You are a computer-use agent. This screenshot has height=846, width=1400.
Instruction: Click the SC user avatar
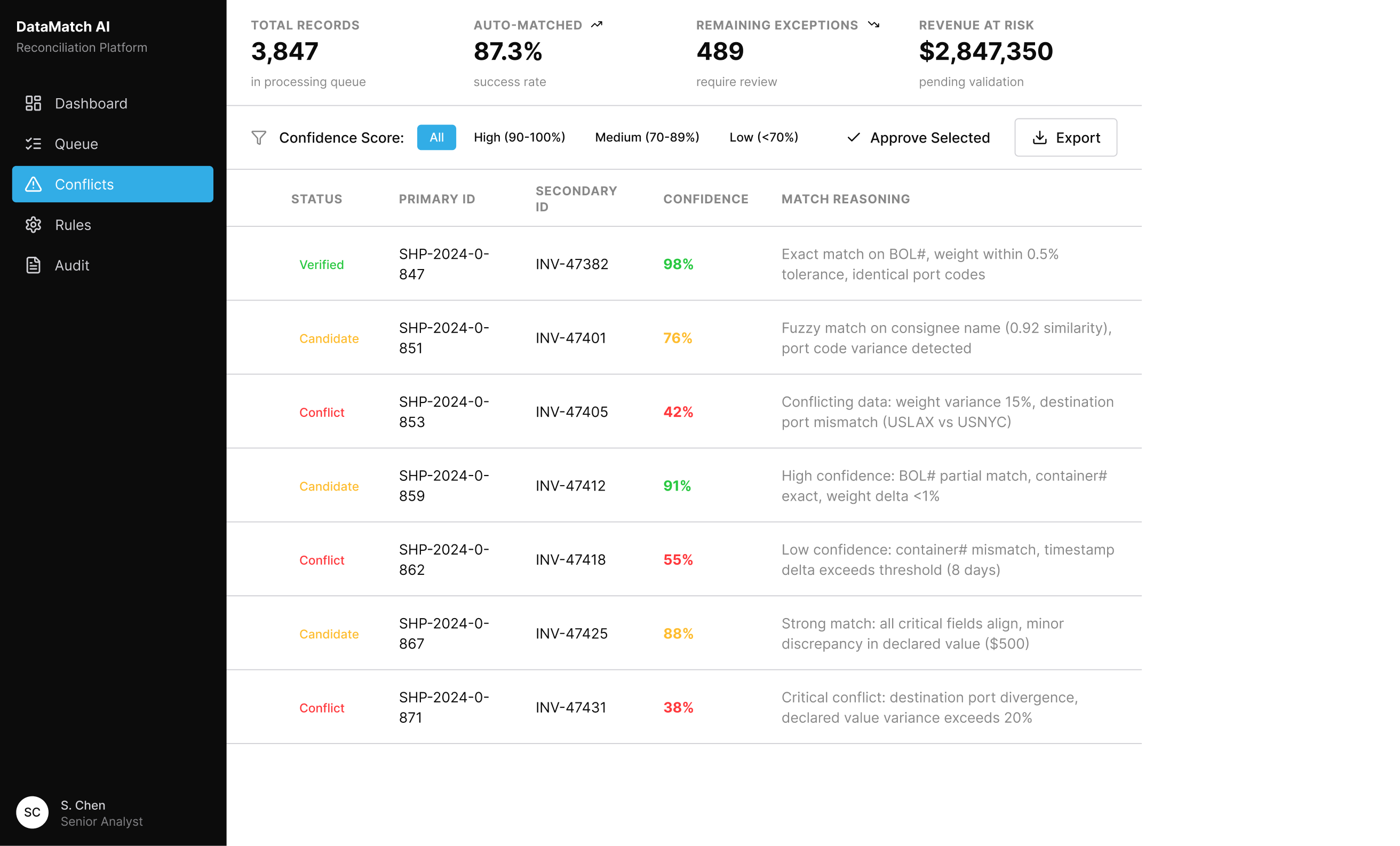click(x=33, y=812)
